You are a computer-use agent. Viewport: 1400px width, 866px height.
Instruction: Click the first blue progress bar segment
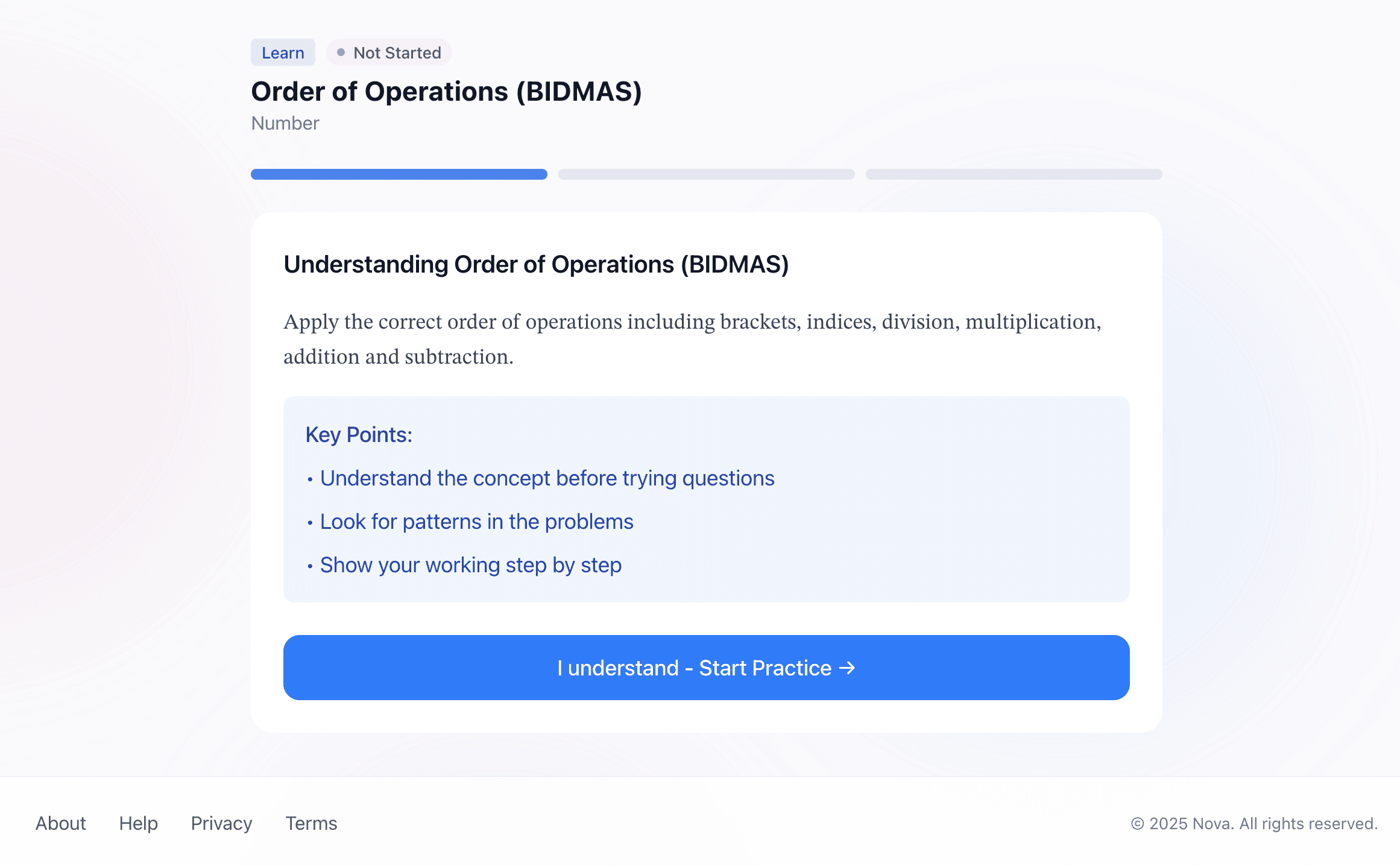tap(399, 174)
